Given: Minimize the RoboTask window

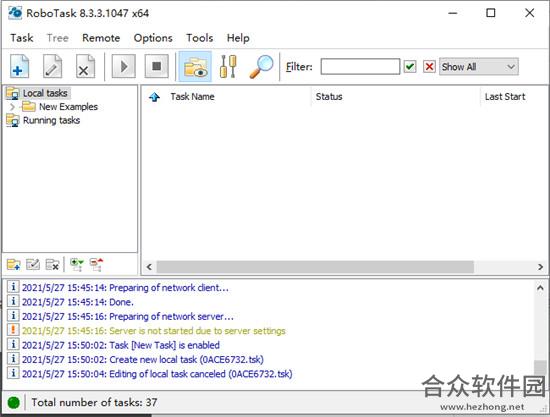Looking at the screenshot, I should pyautogui.click(x=453, y=13).
